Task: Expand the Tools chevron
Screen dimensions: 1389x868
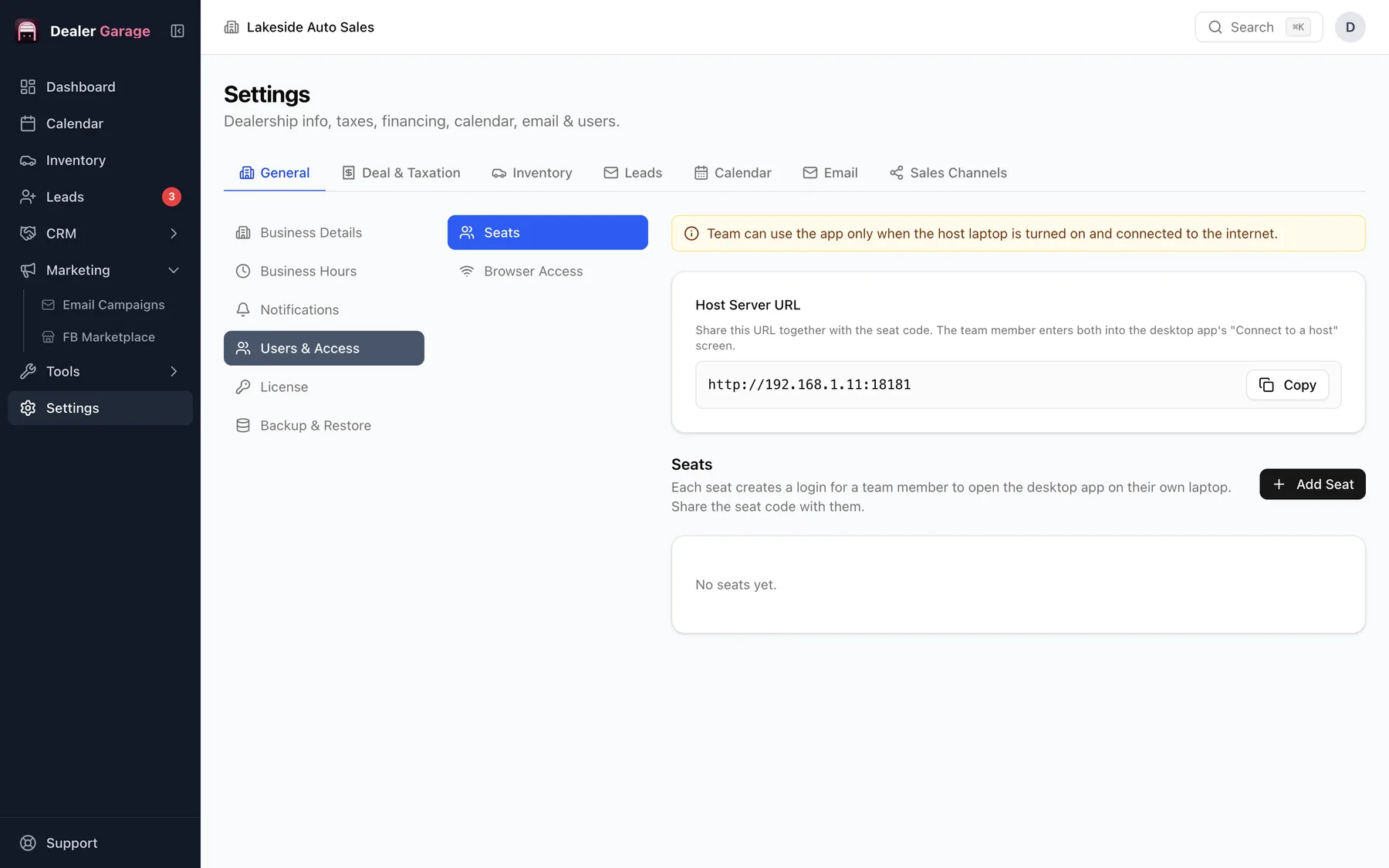Action: (x=174, y=371)
